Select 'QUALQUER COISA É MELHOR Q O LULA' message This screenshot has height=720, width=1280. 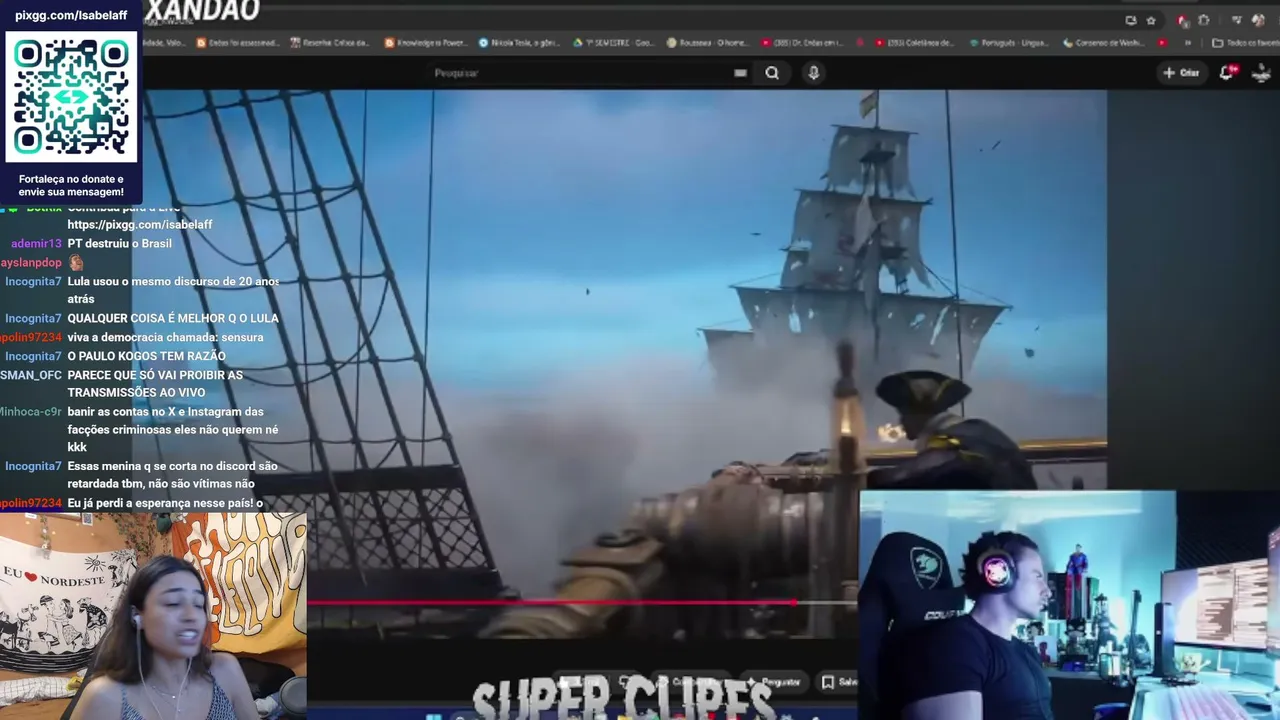173,318
